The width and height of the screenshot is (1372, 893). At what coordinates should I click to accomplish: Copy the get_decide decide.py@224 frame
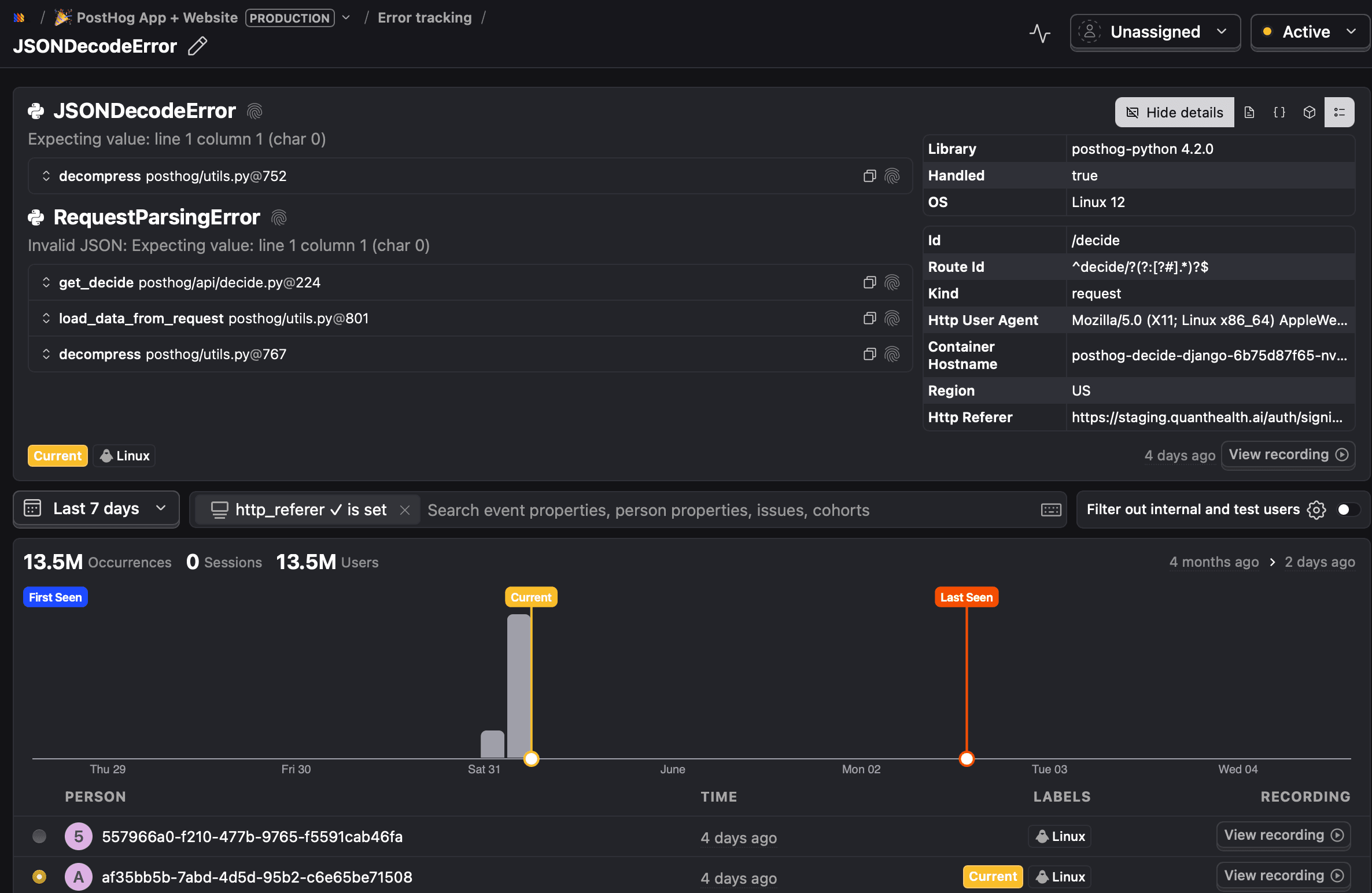pyautogui.click(x=869, y=282)
